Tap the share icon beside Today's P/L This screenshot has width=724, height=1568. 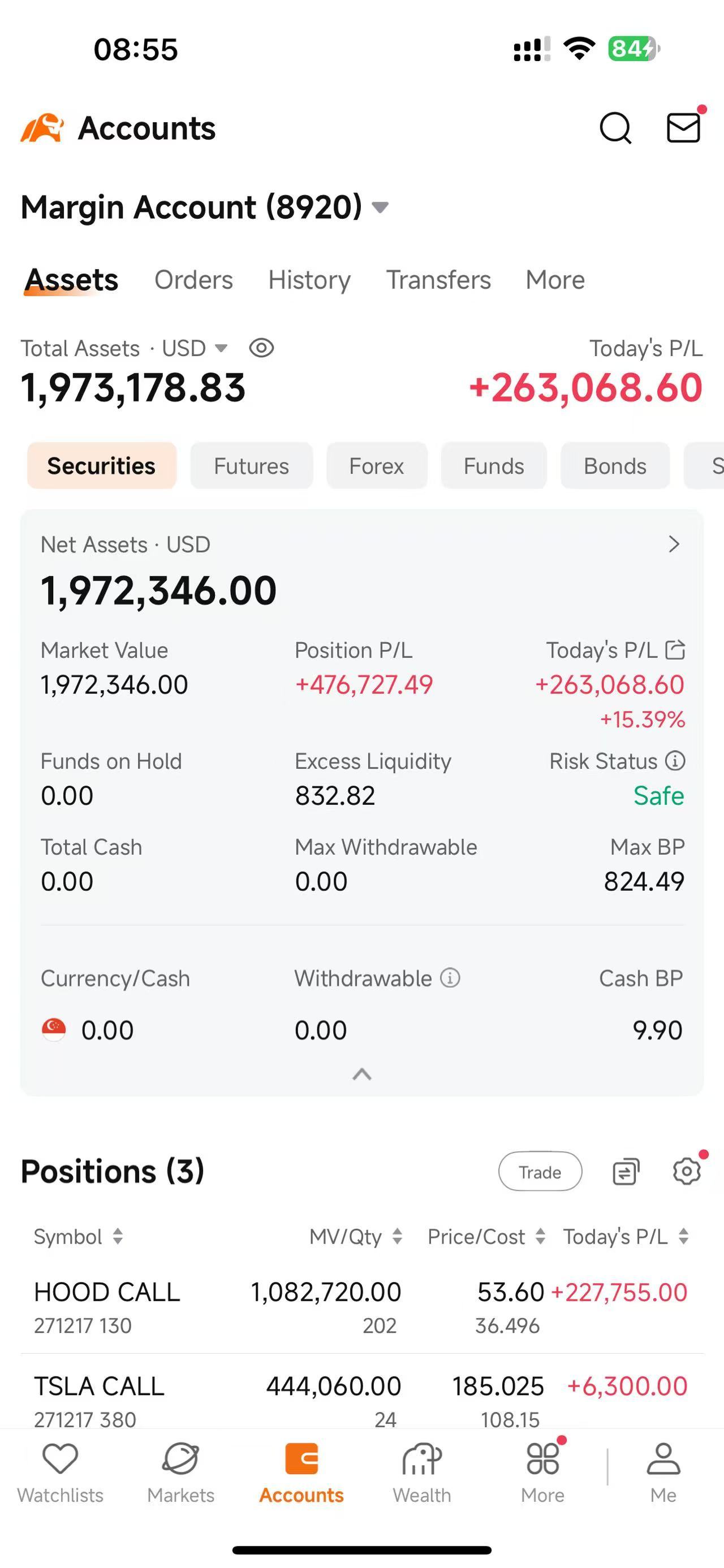pyautogui.click(x=675, y=650)
